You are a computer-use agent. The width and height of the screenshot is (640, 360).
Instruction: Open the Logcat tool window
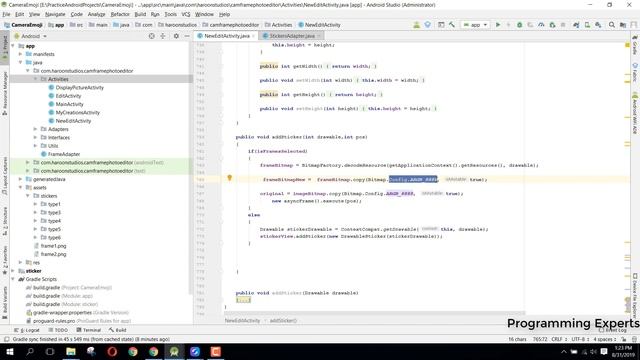tap(27, 330)
